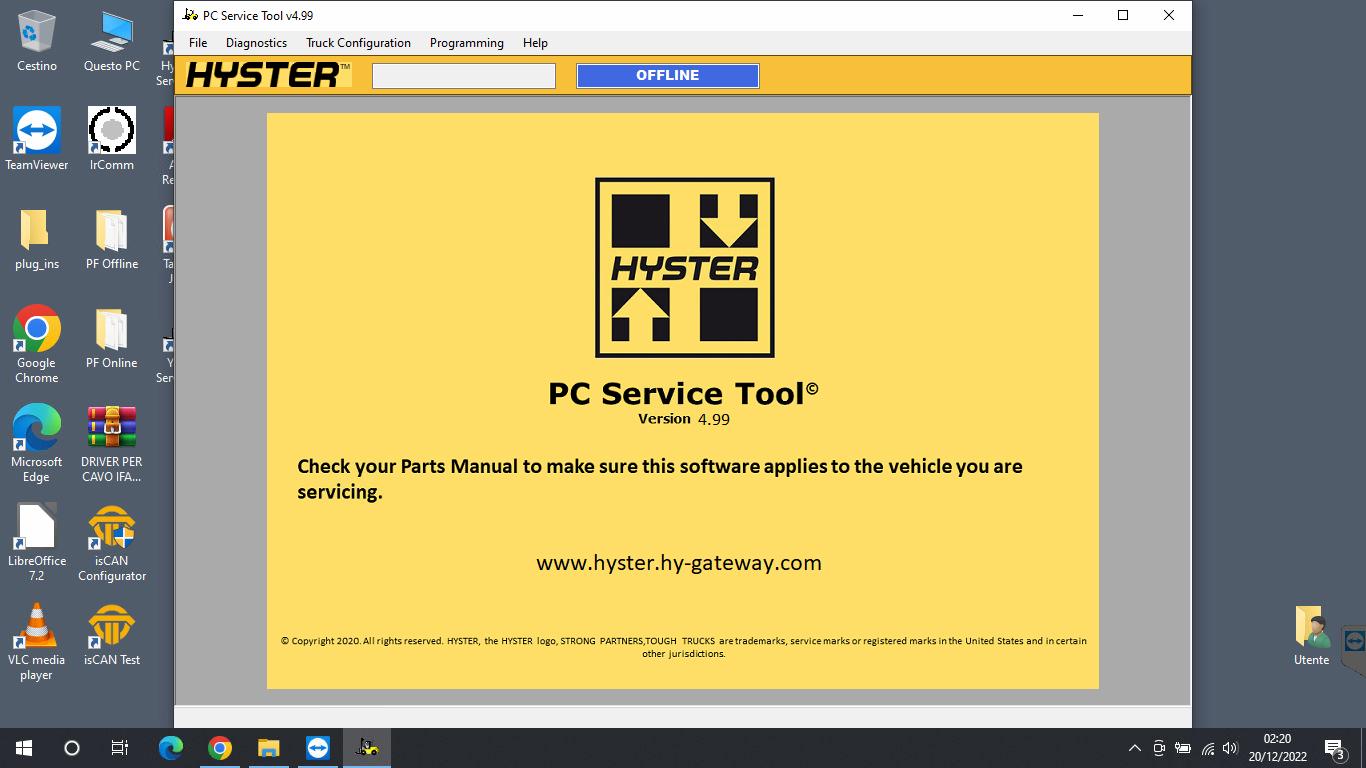1366x768 pixels.
Task: Select the TeamViewer desktop shortcut
Action: tap(37, 140)
